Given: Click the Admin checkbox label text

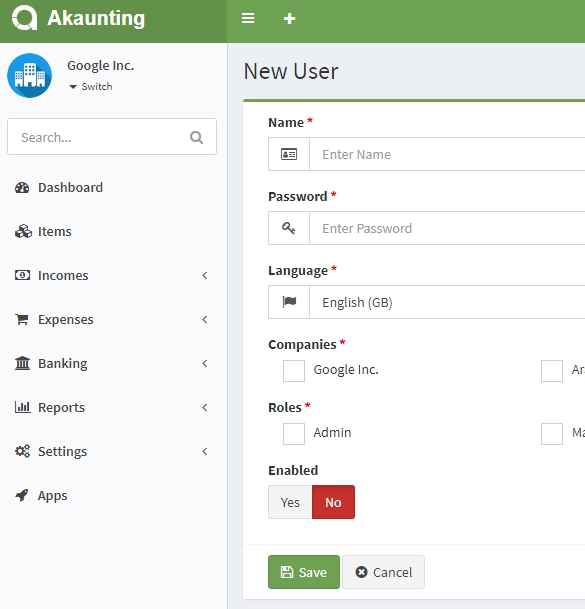Looking at the screenshot, I should (x=333, y=433).
